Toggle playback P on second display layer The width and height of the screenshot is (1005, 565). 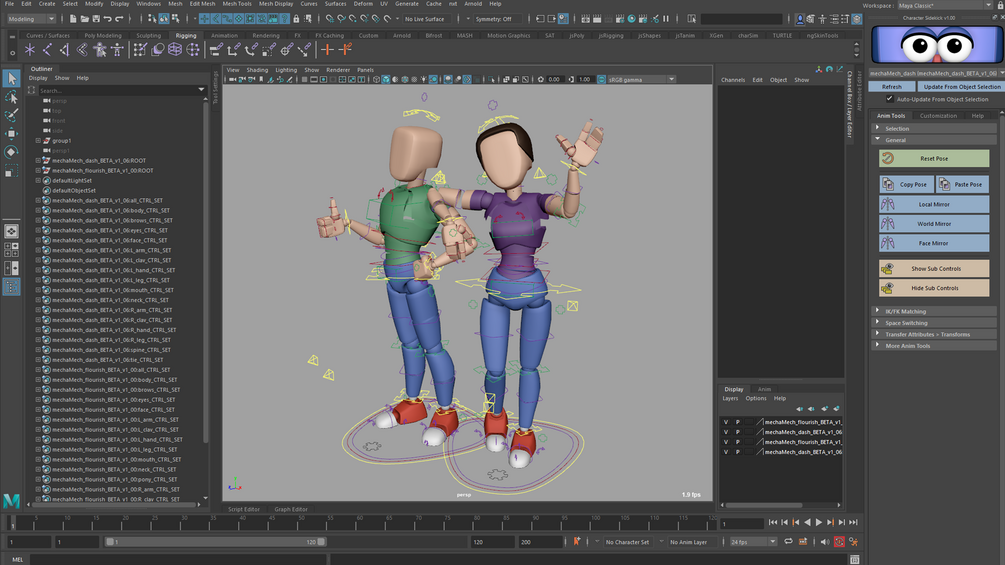(738, 432)
